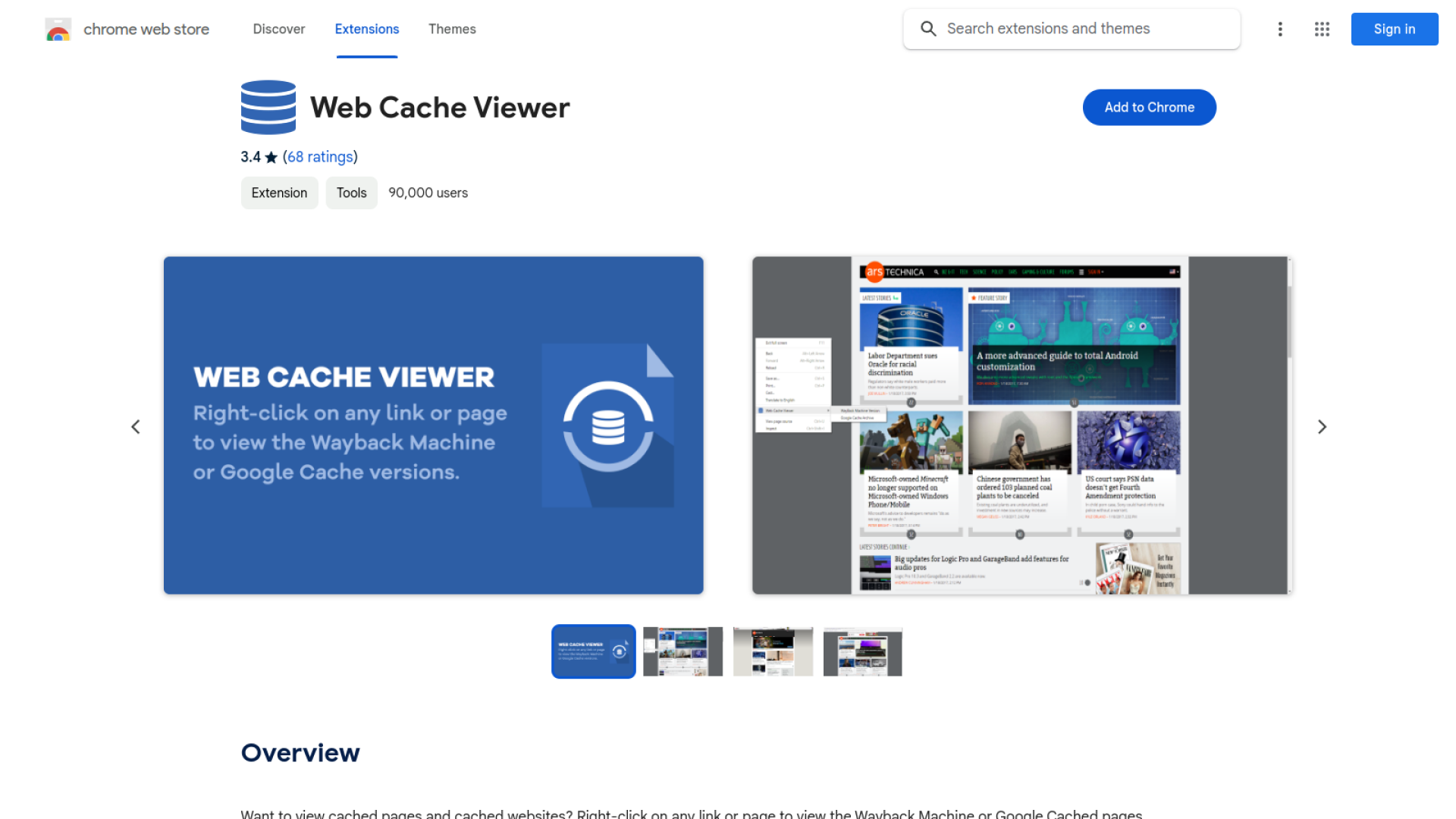The width and height of the screenshot is (1456, 819).
Task: Switch to the Themes section
Action: [452, 29]
